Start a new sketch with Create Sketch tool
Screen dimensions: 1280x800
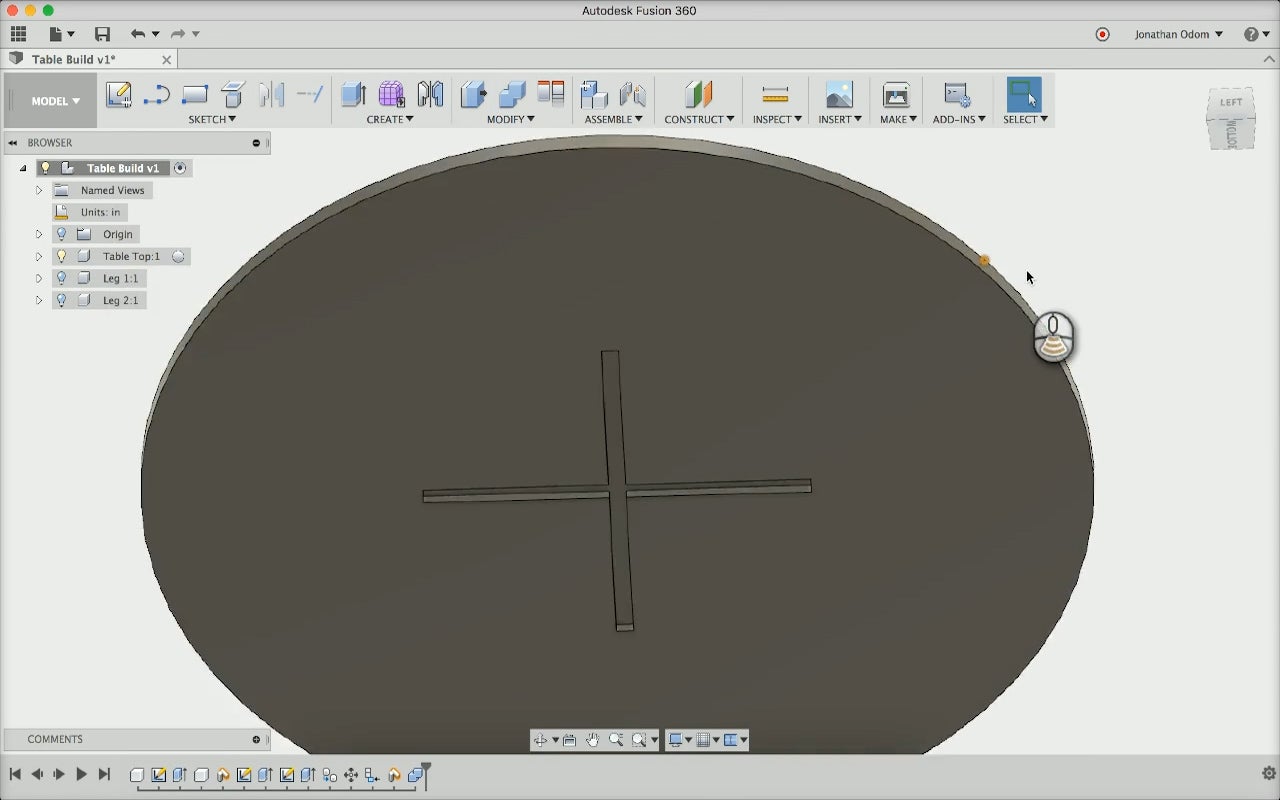coord(119,95)
